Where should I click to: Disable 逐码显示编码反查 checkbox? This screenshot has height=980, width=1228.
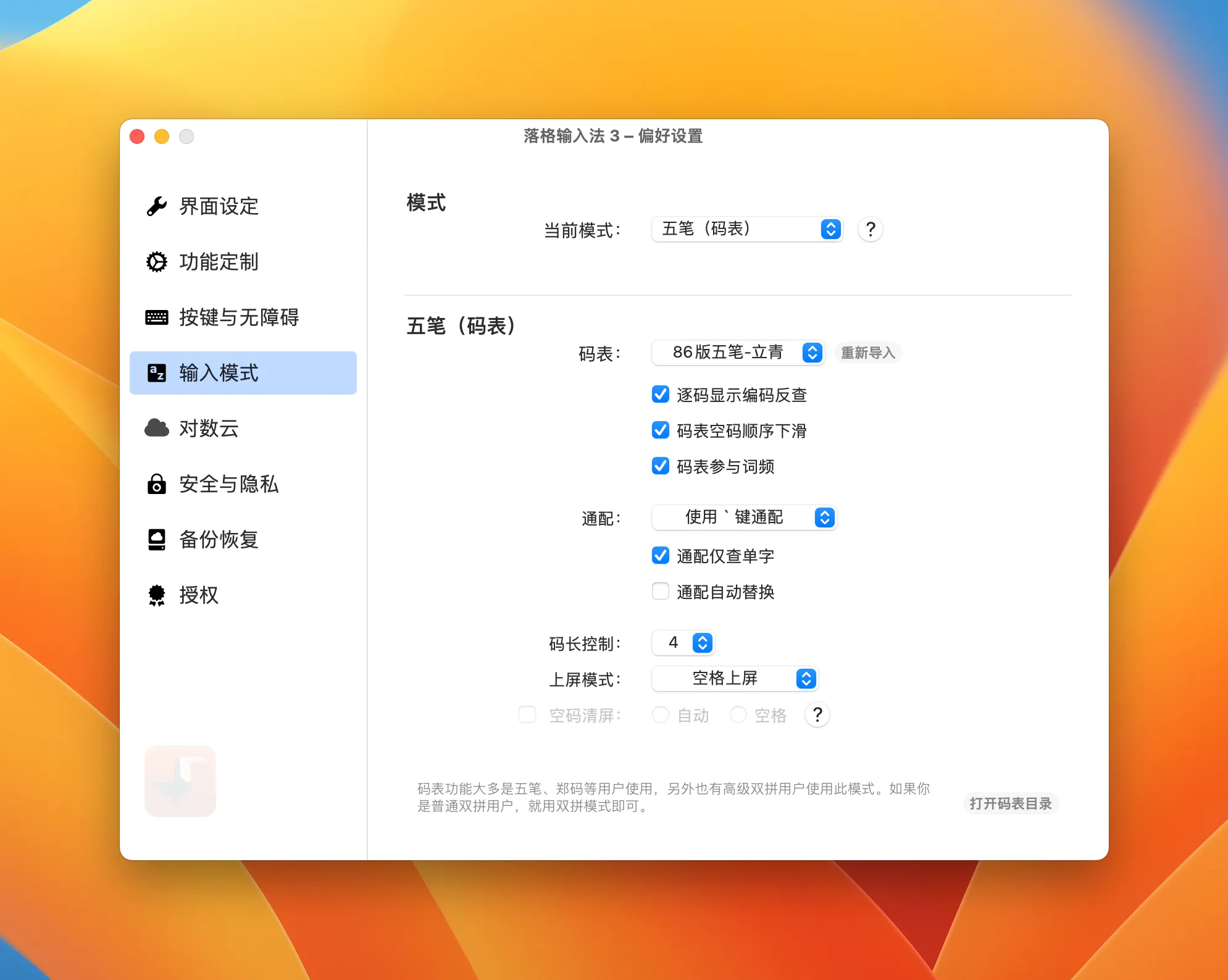coord(661,395)
